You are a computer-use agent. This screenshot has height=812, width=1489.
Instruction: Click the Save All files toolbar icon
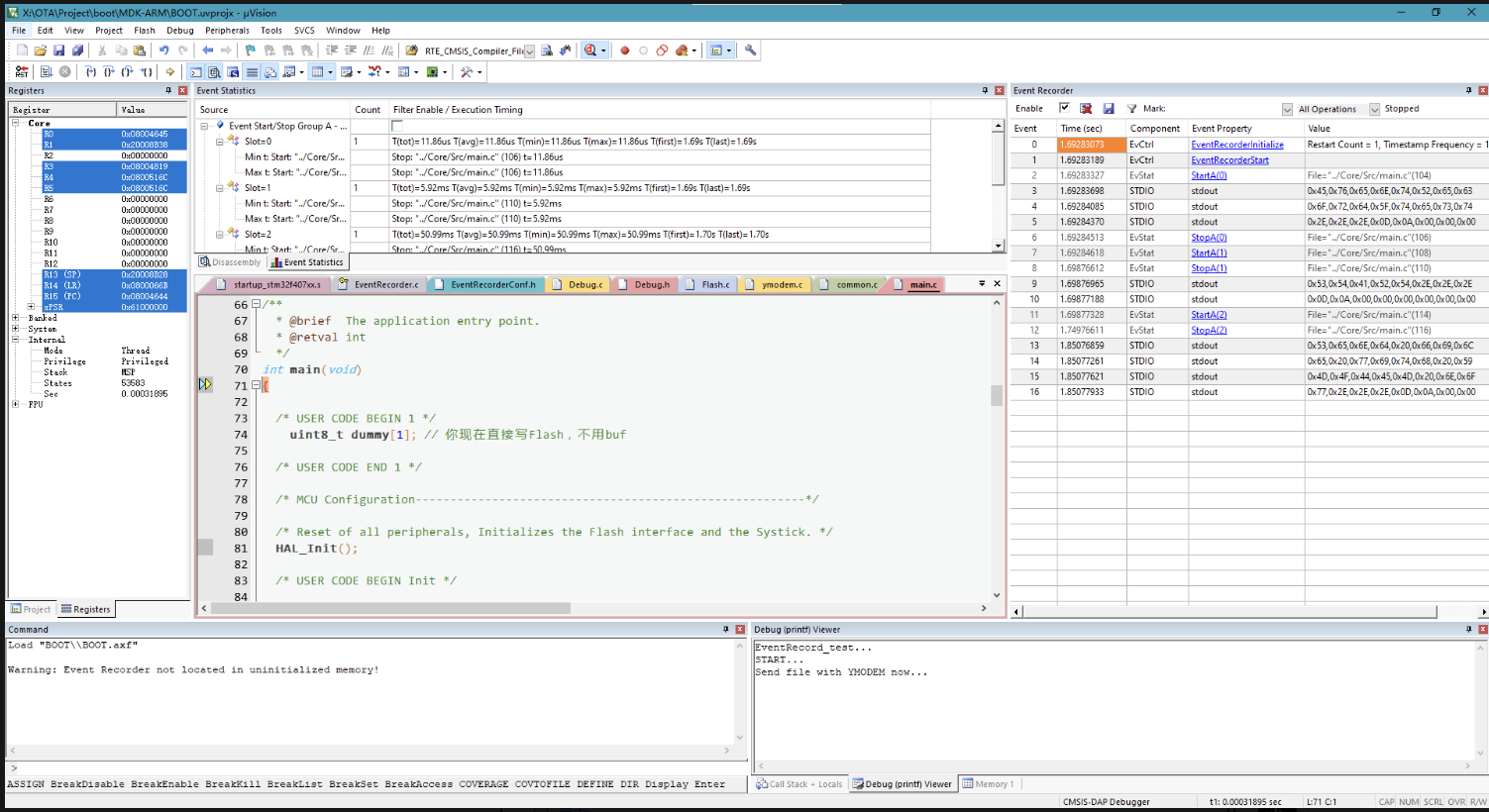click(77, 51)
